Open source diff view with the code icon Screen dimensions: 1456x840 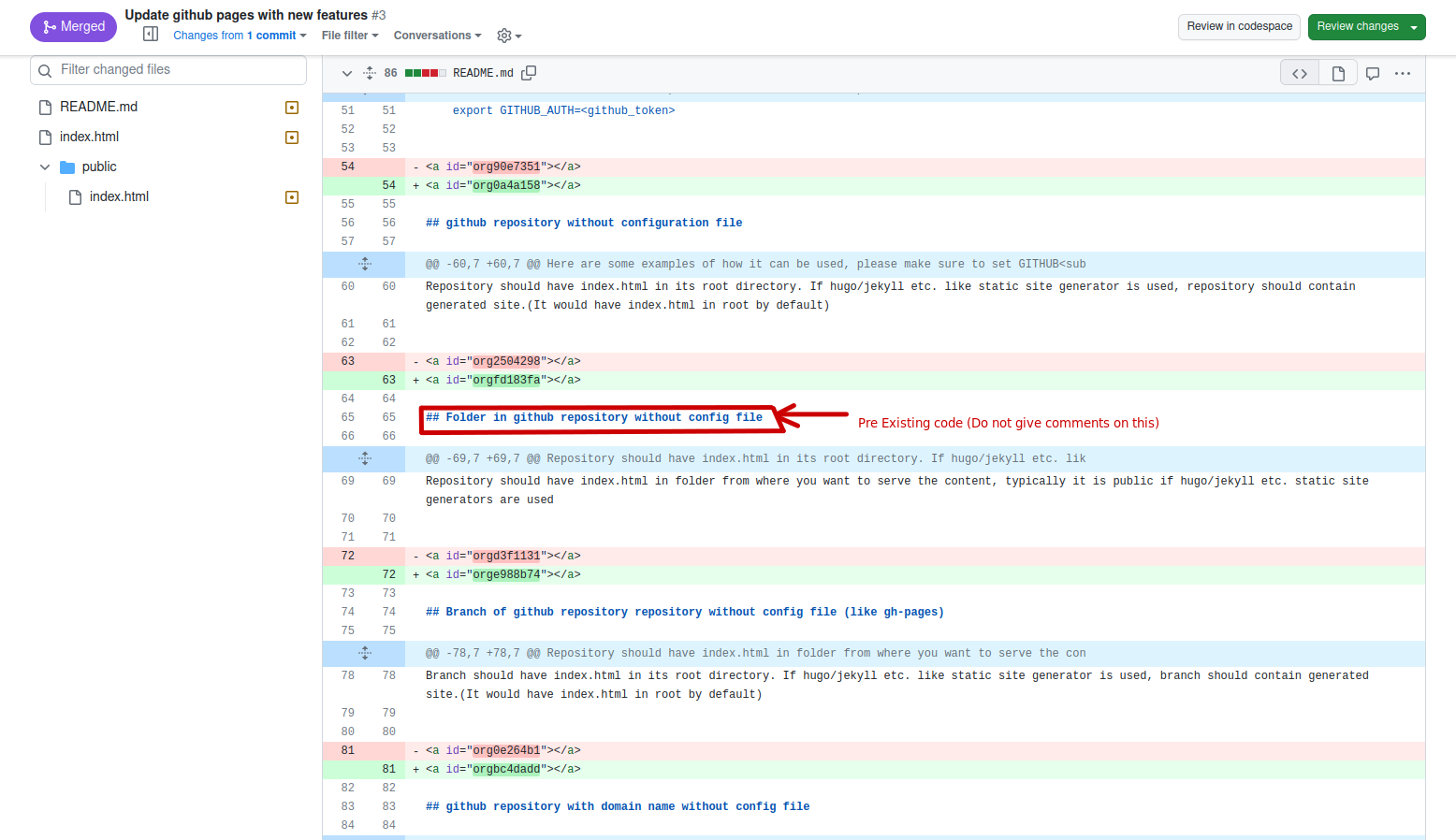pyautogui.click(x=1299, y=72)
